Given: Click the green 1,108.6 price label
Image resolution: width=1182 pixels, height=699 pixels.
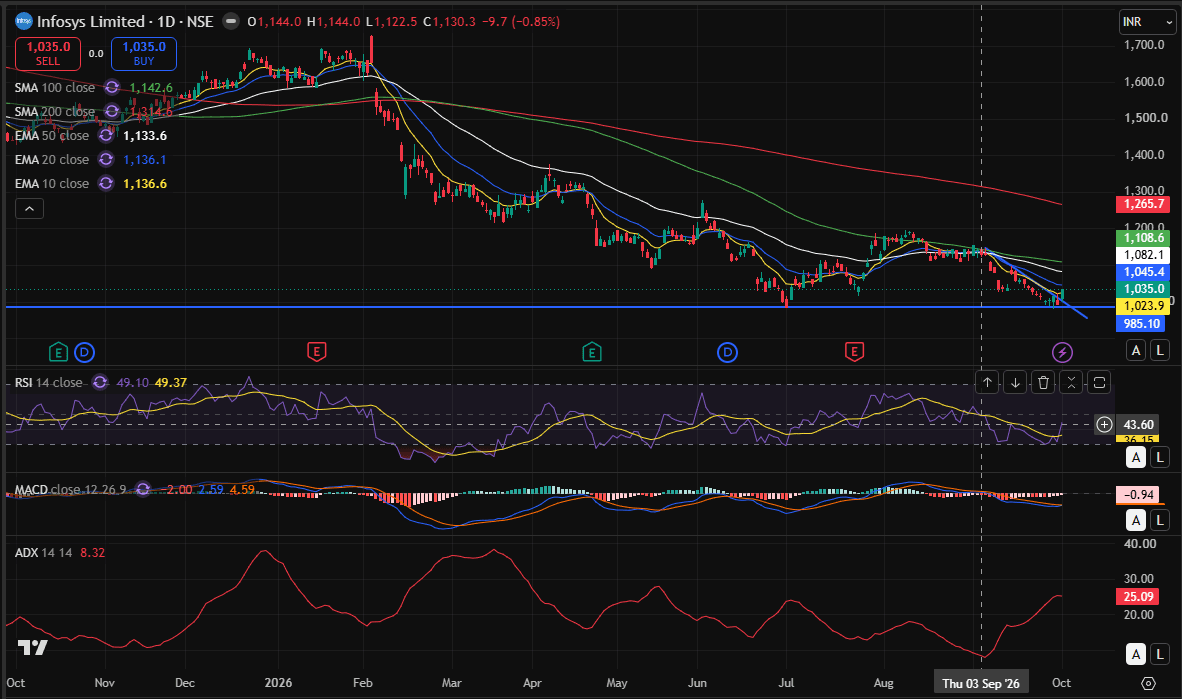Looking at the screenshot, I should (x=1143, y=238).
